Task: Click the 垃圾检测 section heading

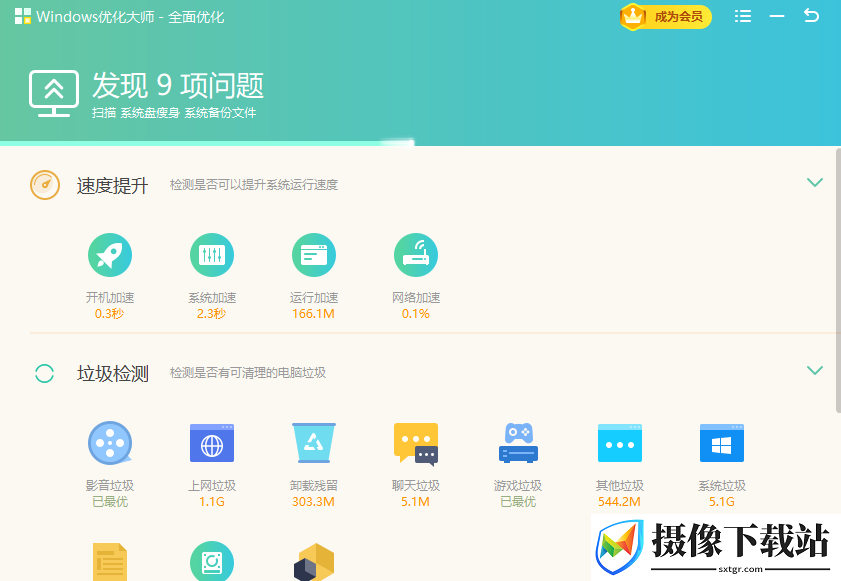Action: (113, 373)
